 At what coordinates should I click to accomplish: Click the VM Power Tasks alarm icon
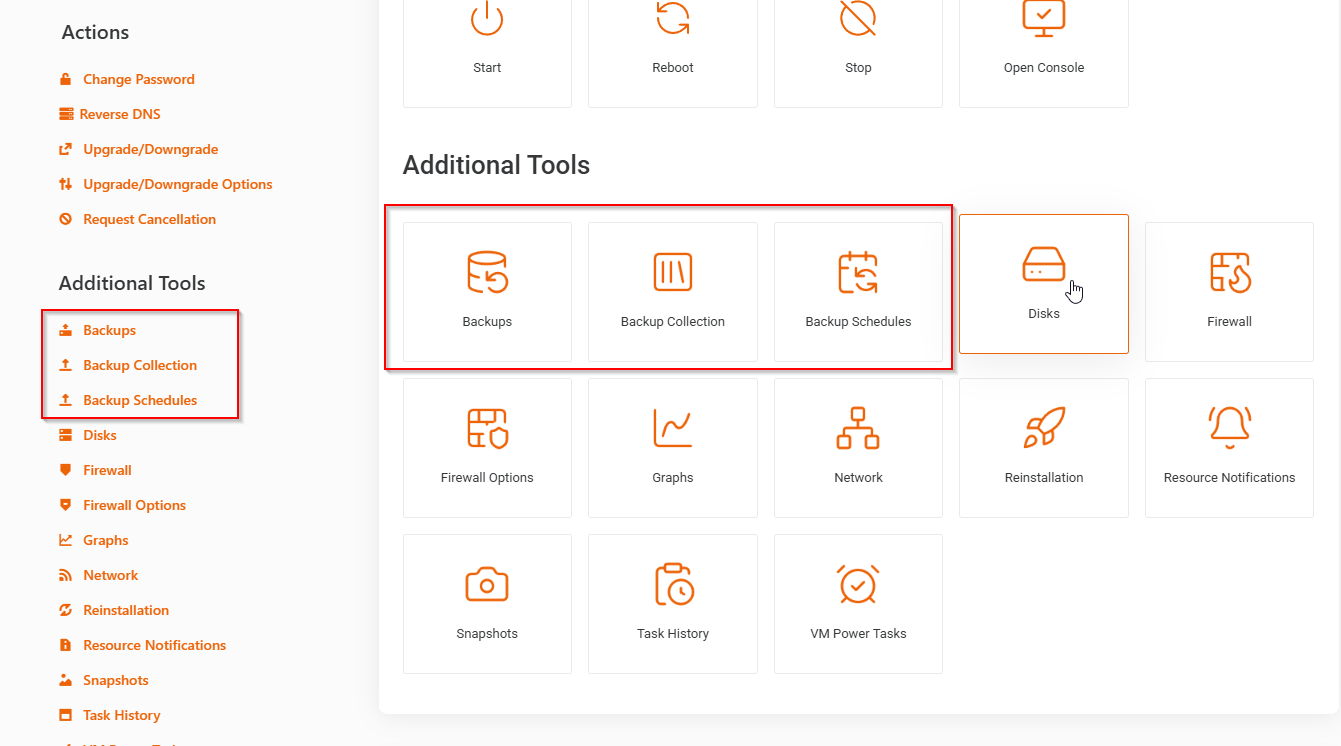point(858,584)
